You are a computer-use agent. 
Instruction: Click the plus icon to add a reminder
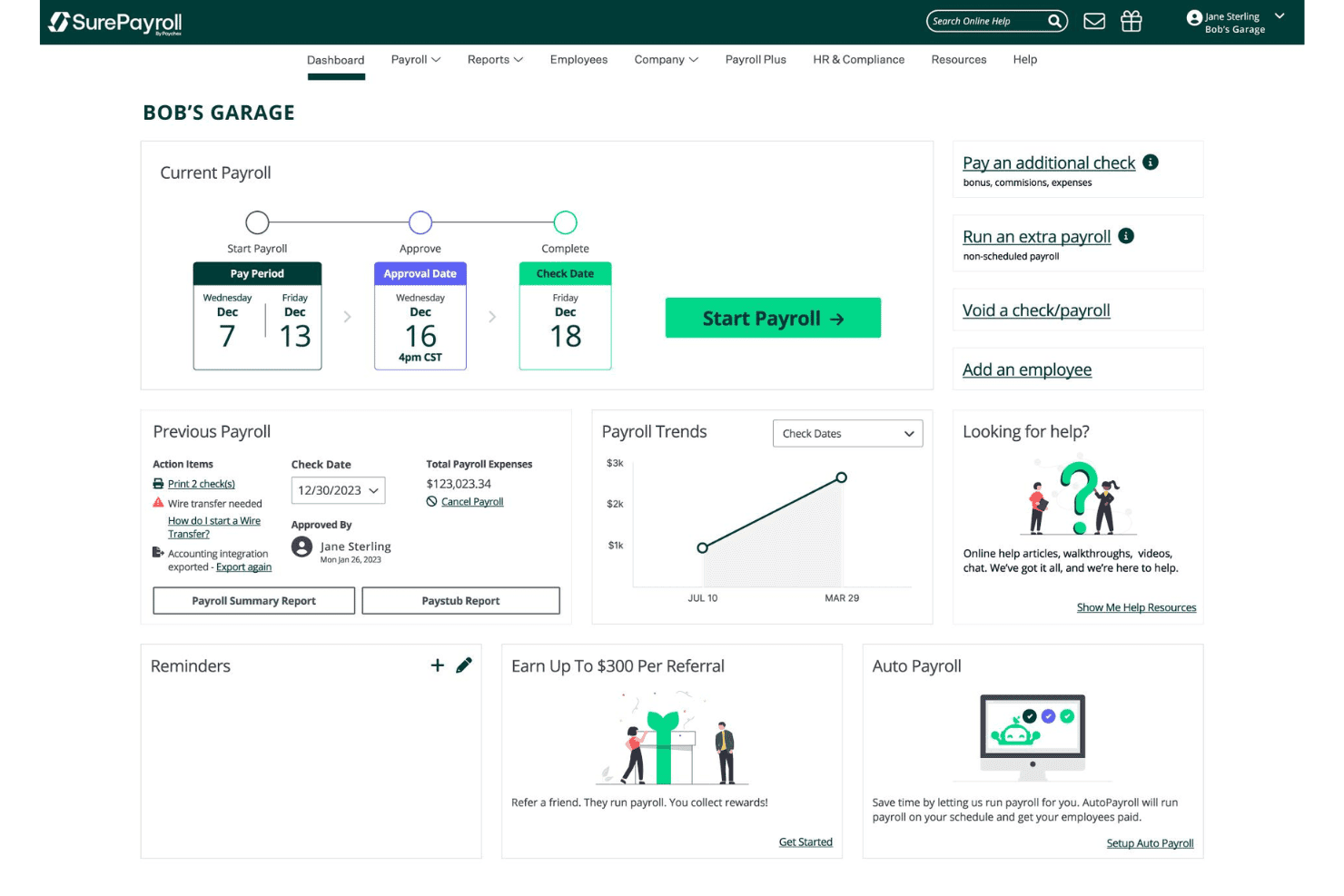coord(437,665)
